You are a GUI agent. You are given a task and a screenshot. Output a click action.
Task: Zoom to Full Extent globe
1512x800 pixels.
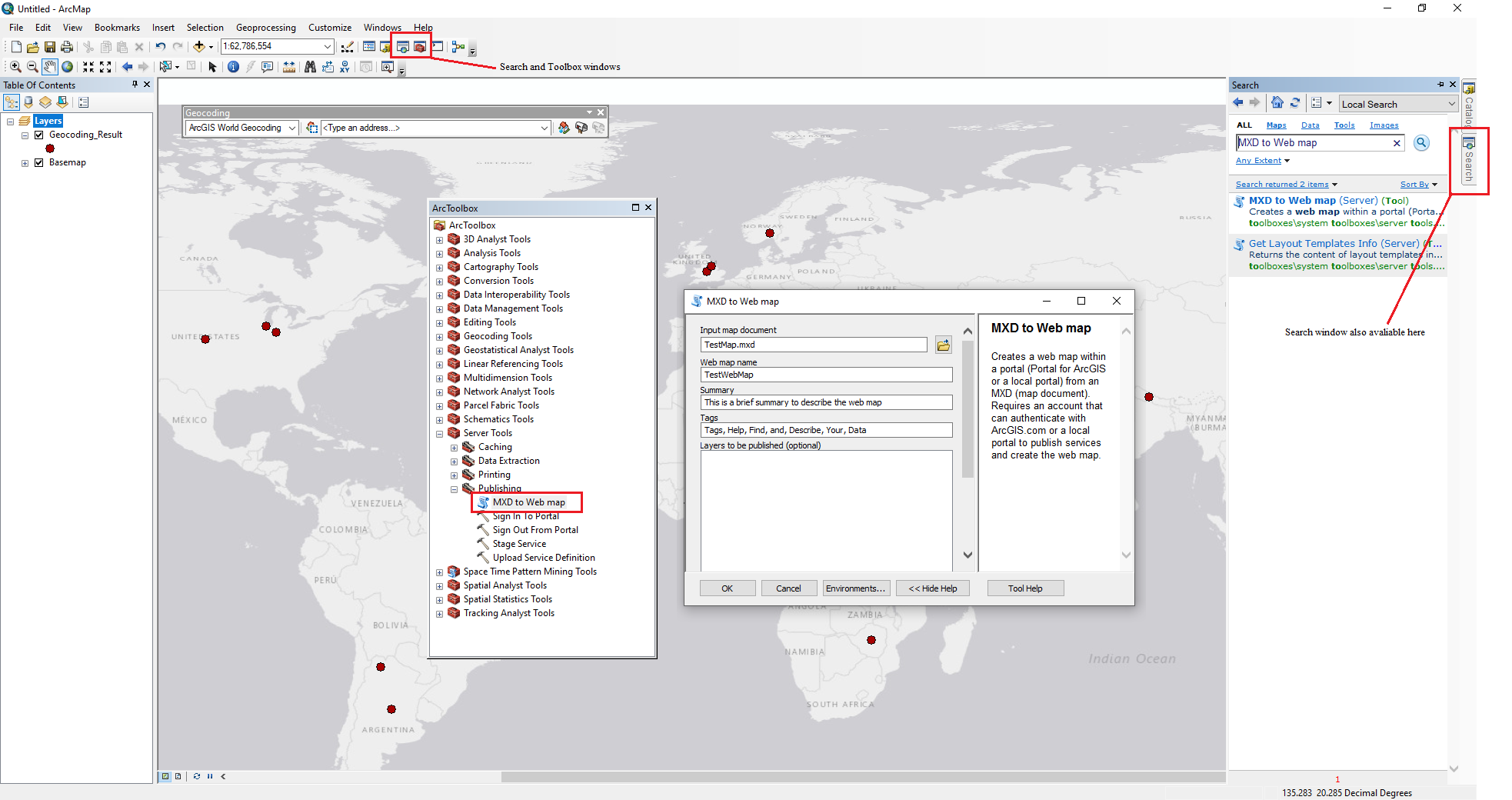68,67
